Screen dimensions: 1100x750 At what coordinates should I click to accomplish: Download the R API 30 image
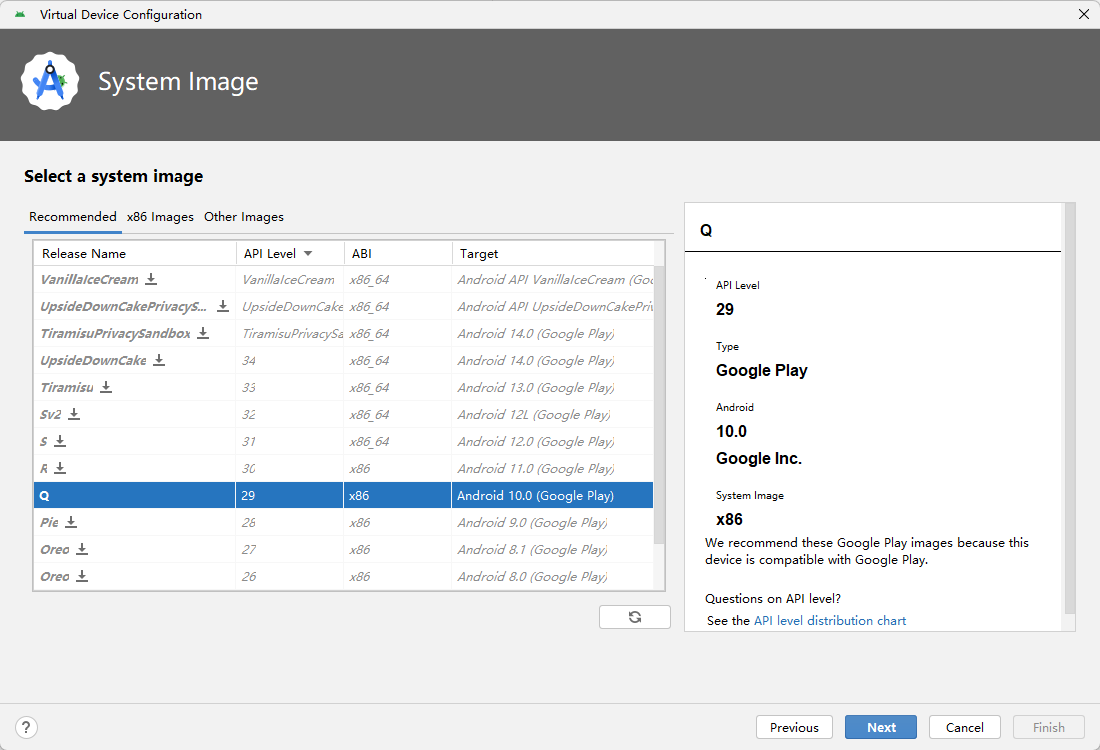60,468
